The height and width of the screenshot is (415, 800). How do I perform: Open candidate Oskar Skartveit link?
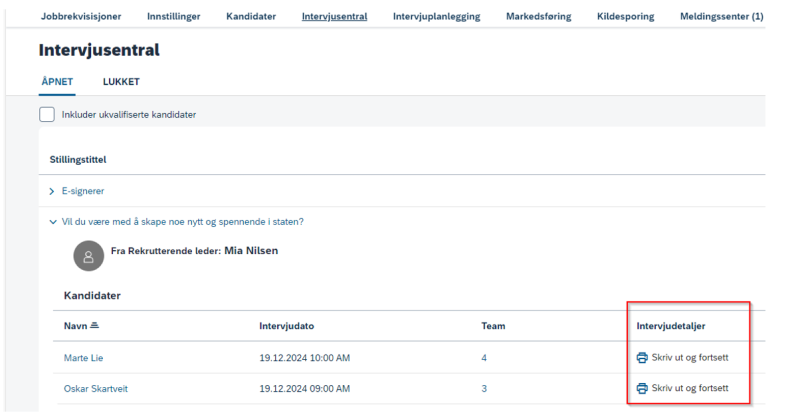95,388
